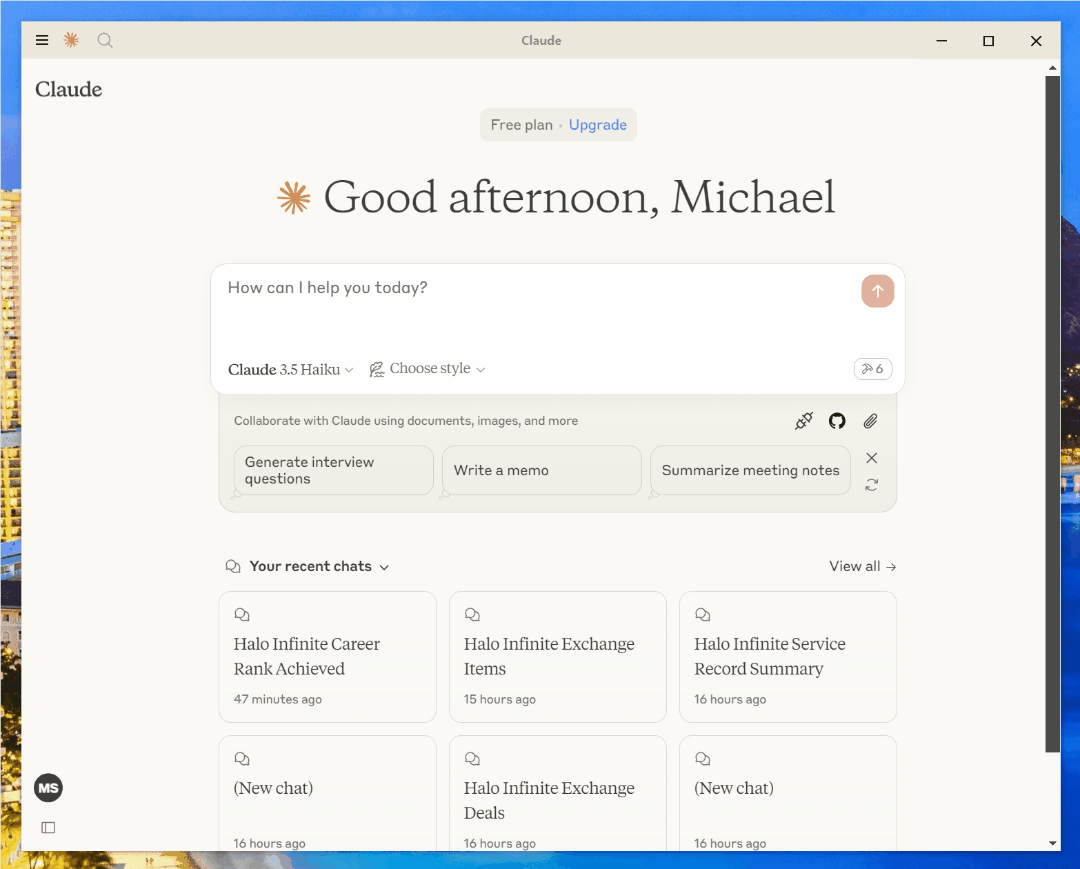Dismiss the suggestion prompts with X
This screenshot has height=869, width=1080.
click(x=871, y=458)
